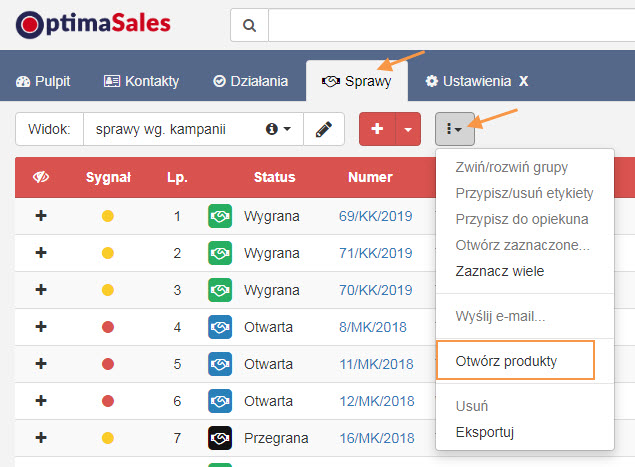
Task: Open case link 69/KK/2019
Action: click(375, 216)
